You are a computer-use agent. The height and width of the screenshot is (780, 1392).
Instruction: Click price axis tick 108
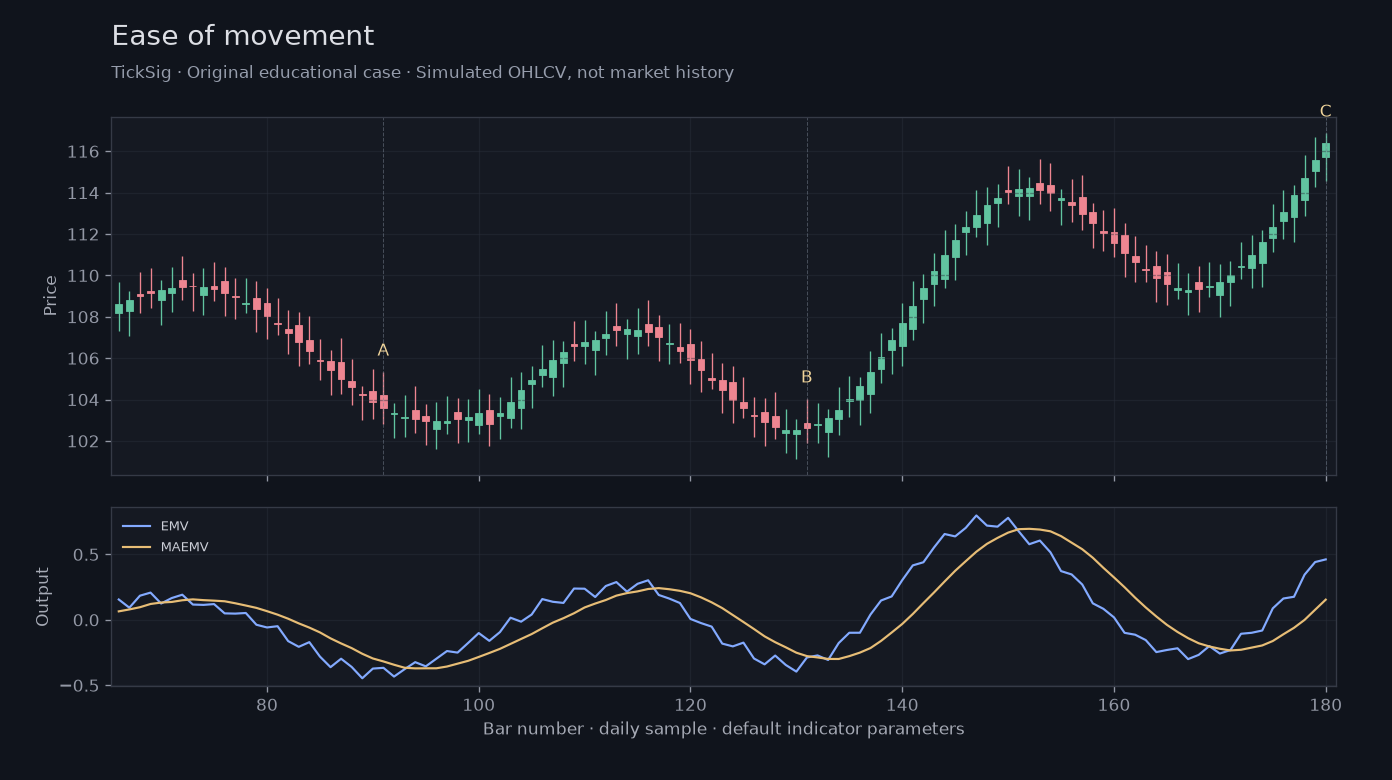[x=83, y=318]
